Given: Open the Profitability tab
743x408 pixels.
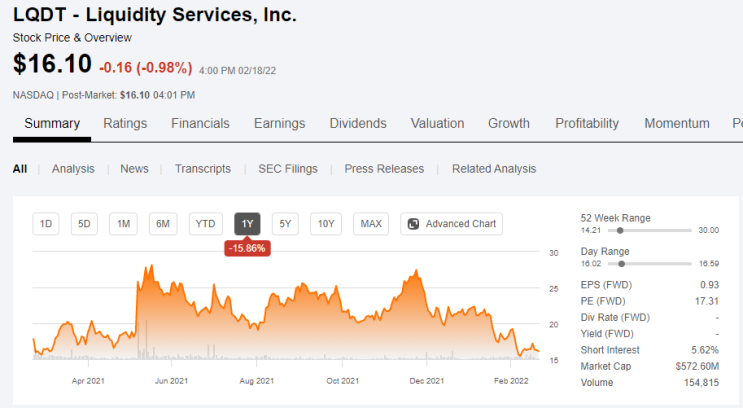Looking at the screenshot, I should (x=587, y=124).
